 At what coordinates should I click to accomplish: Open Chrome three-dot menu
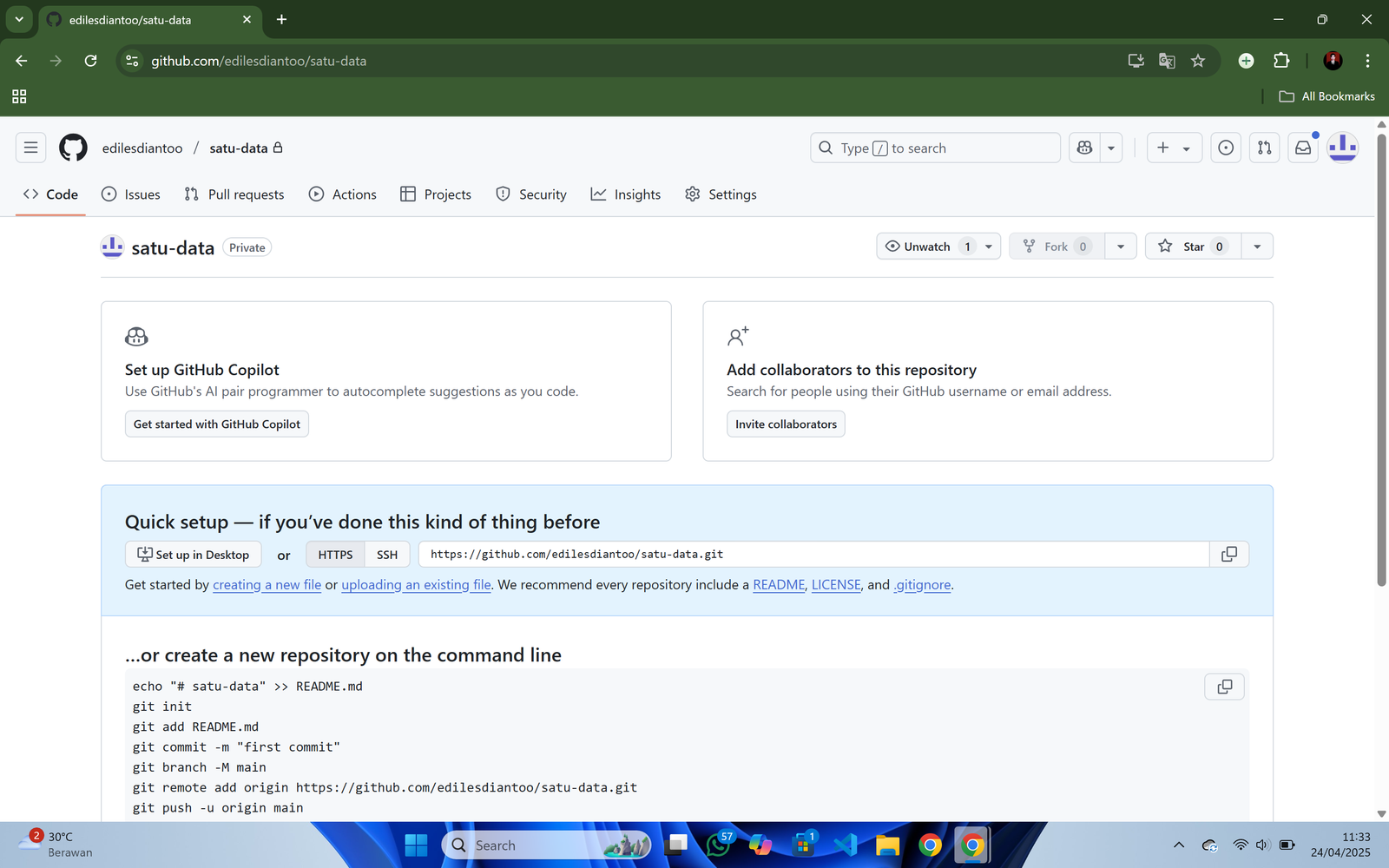pyautogui.click(x=1367, y=61)
